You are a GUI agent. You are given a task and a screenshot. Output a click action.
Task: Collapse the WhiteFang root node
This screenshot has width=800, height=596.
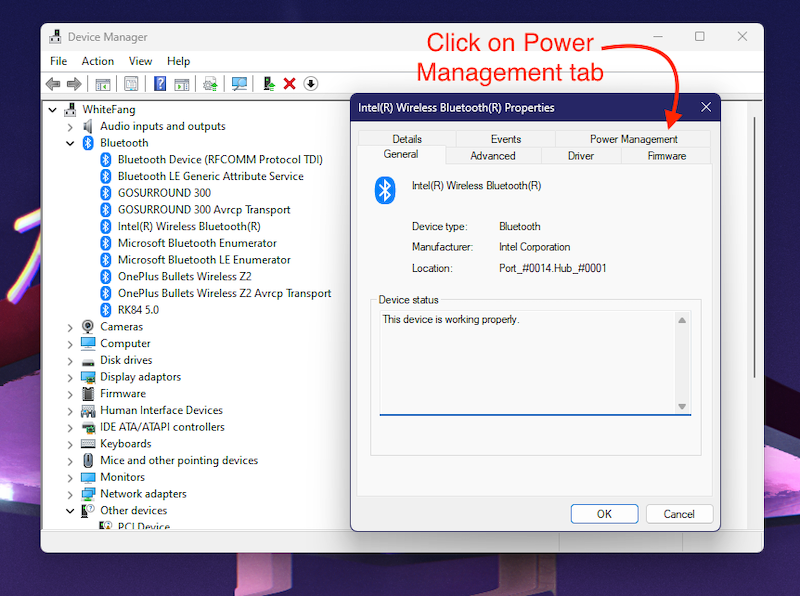tap(53, 110)
